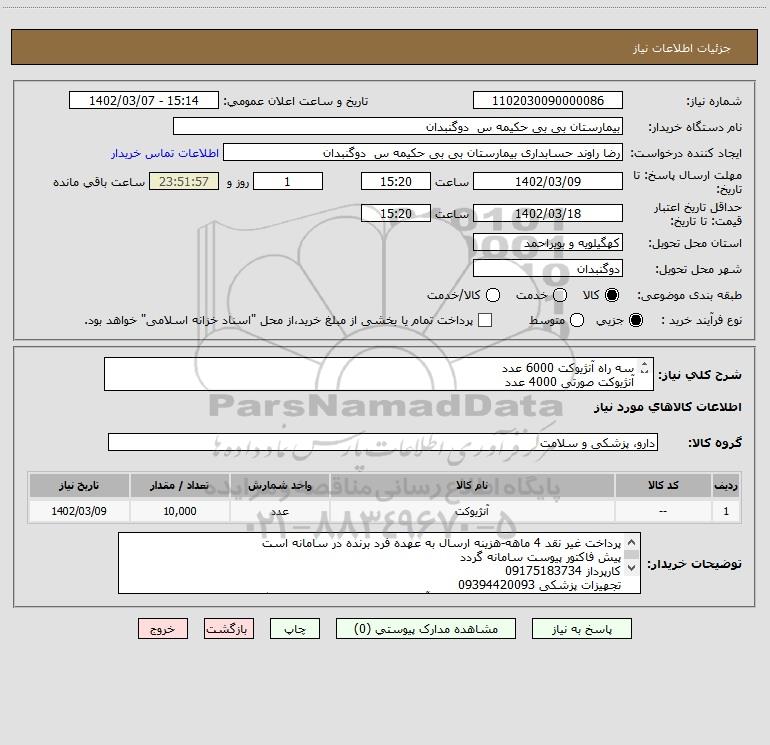Click the delivery province field کهگیلویه و بویراحمد

(x=548, y=242)
